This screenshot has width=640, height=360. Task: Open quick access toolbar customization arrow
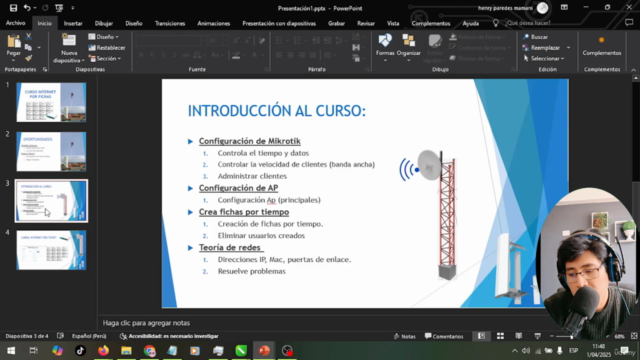[73, 8]
